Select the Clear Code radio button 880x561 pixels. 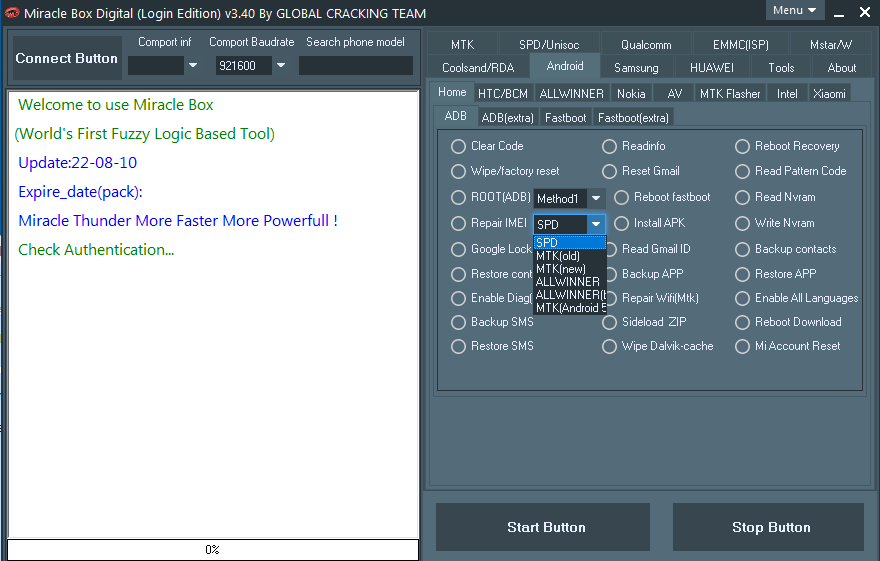tap(459, 146)
